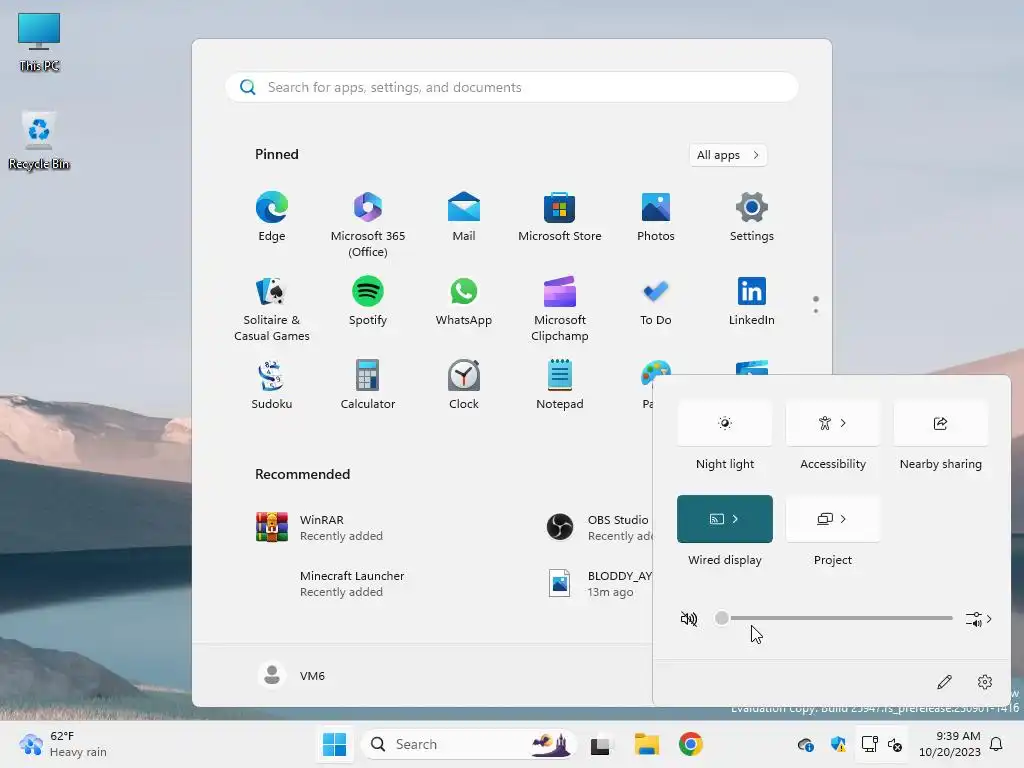Open sound output selector beside volume slider
Viewport: 1024px width, 768px height.
(x=978, y=618)
